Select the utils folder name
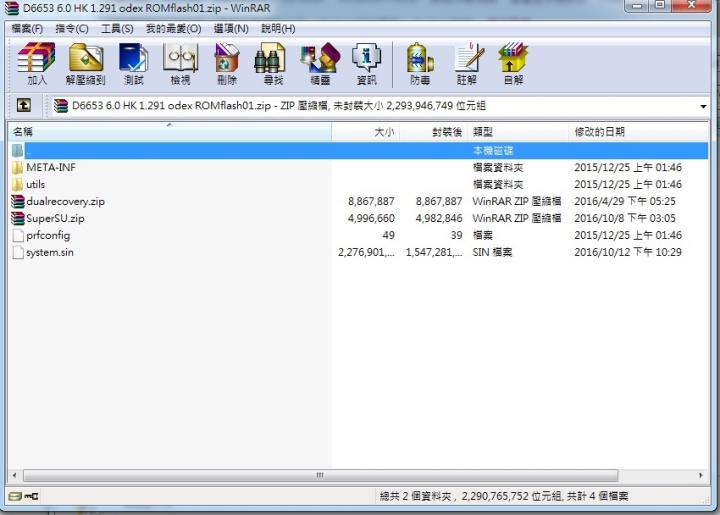 tap(35, 185)
